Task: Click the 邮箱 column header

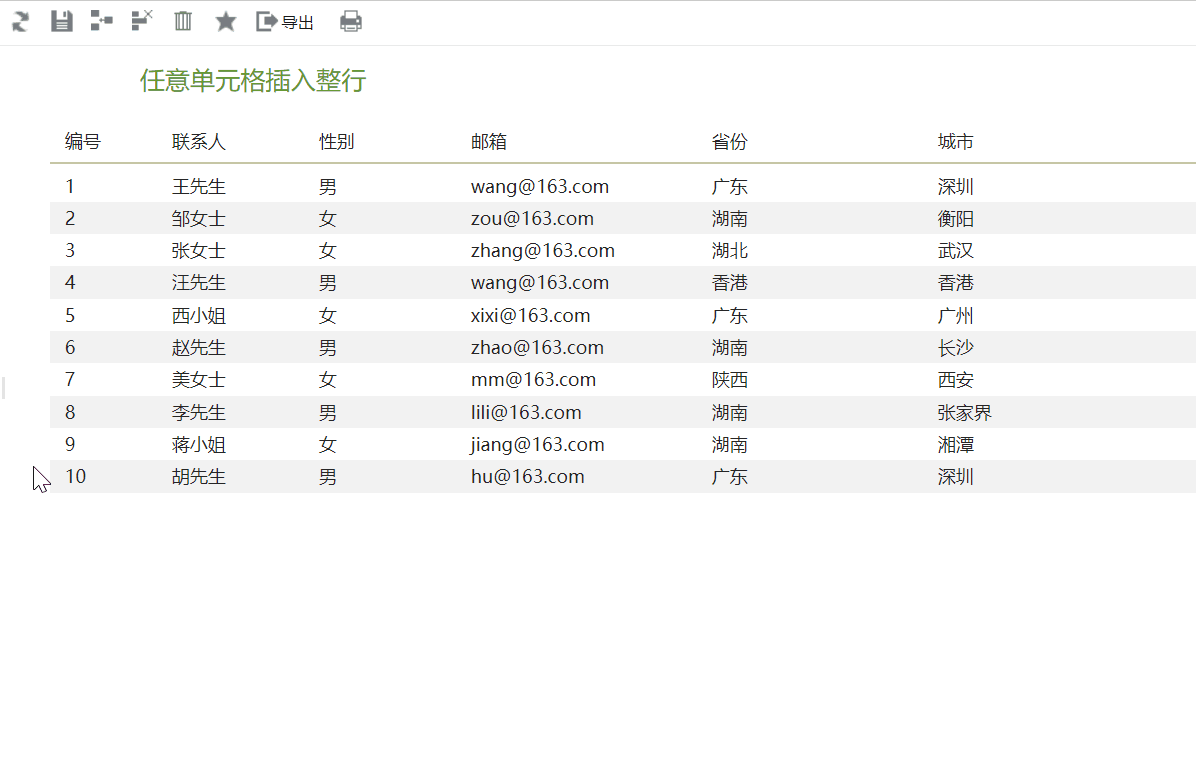Action: pyautogui.click(x=489, y=142)
